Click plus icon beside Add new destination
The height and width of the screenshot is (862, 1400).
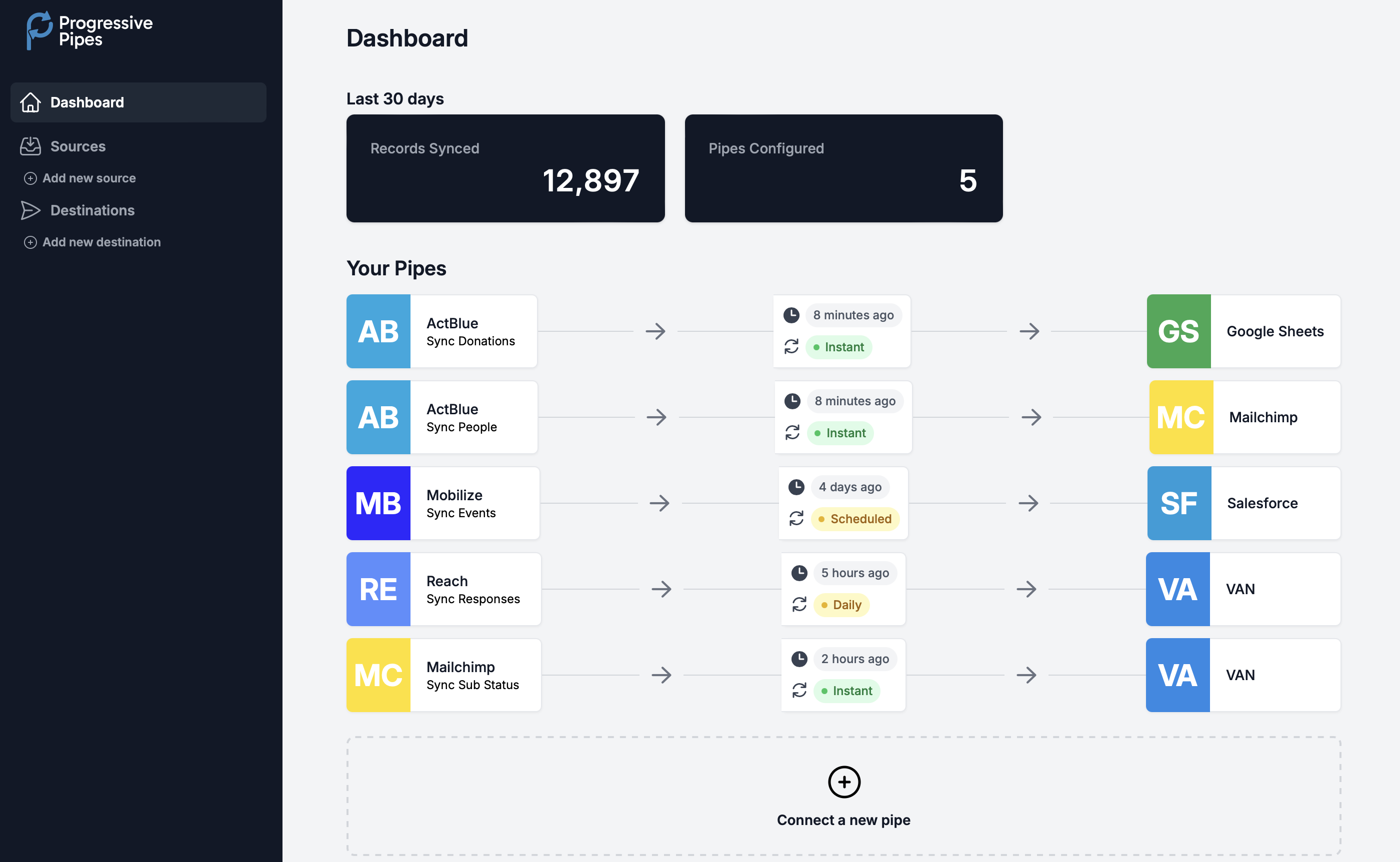[x=30, y=242]
